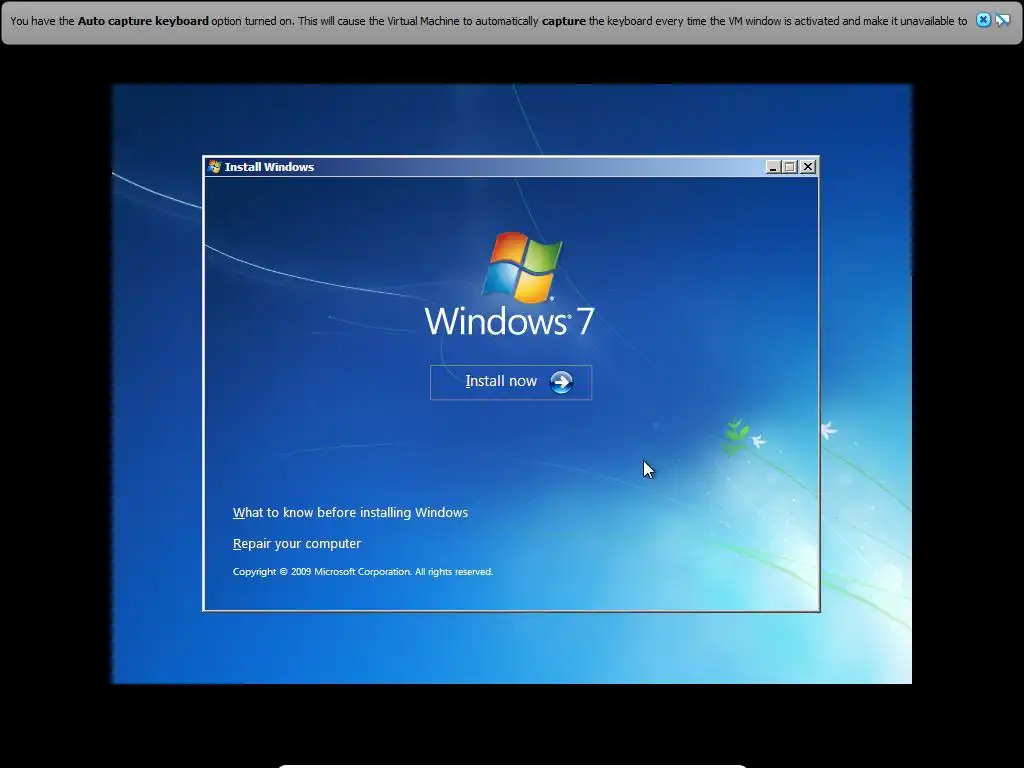Minimize the Install Windows dialog

(773, 167)
